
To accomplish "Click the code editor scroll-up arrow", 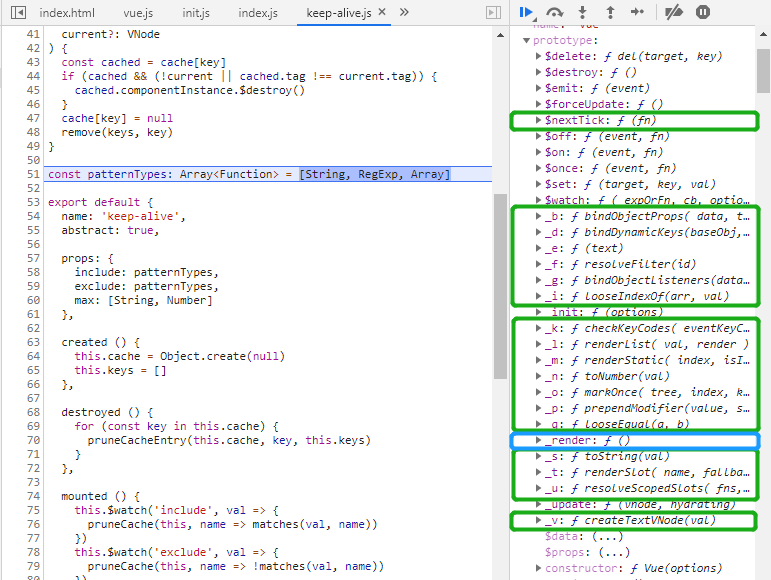I will click(500, 35).
